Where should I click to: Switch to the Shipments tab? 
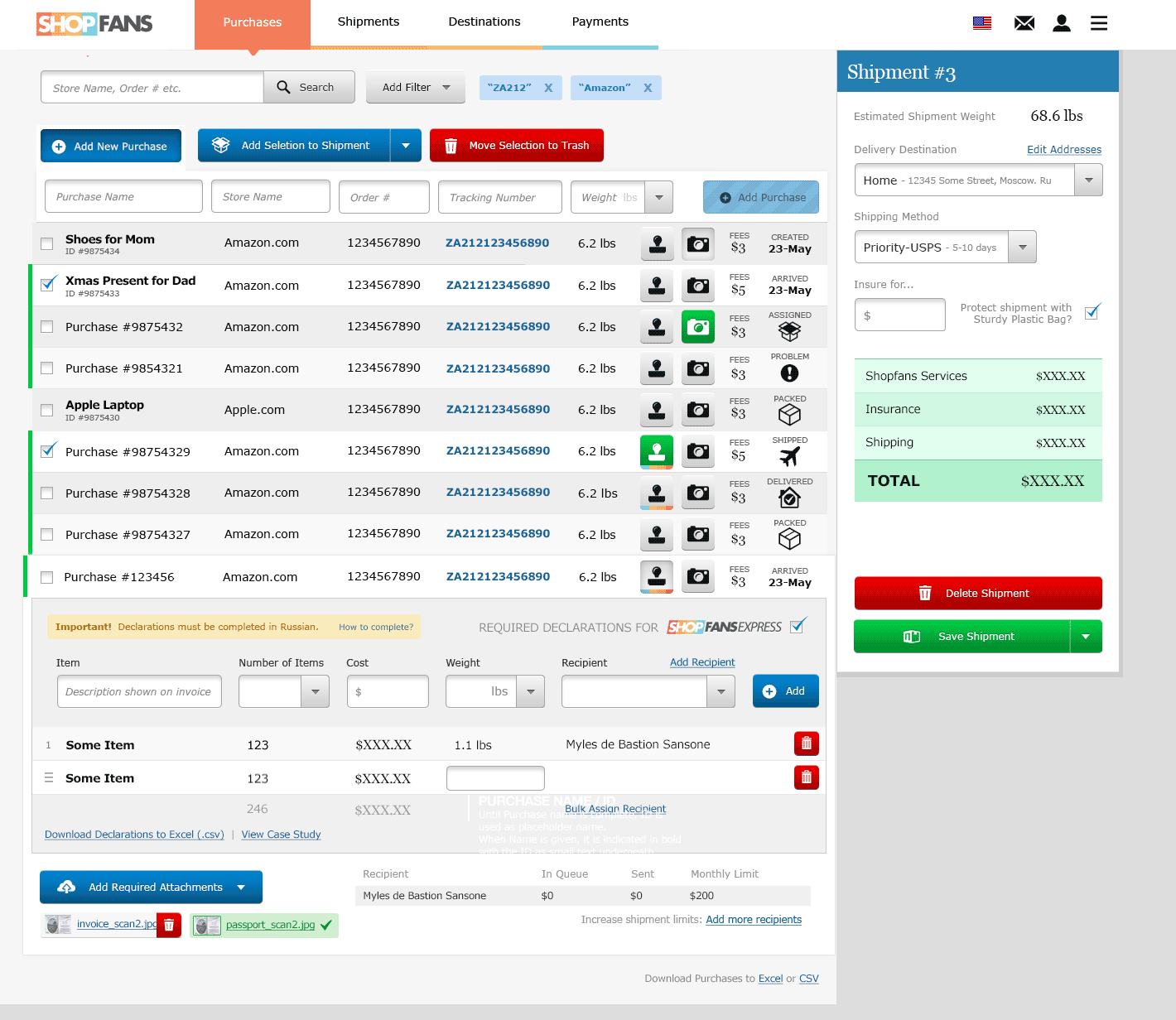pos(368,22)
